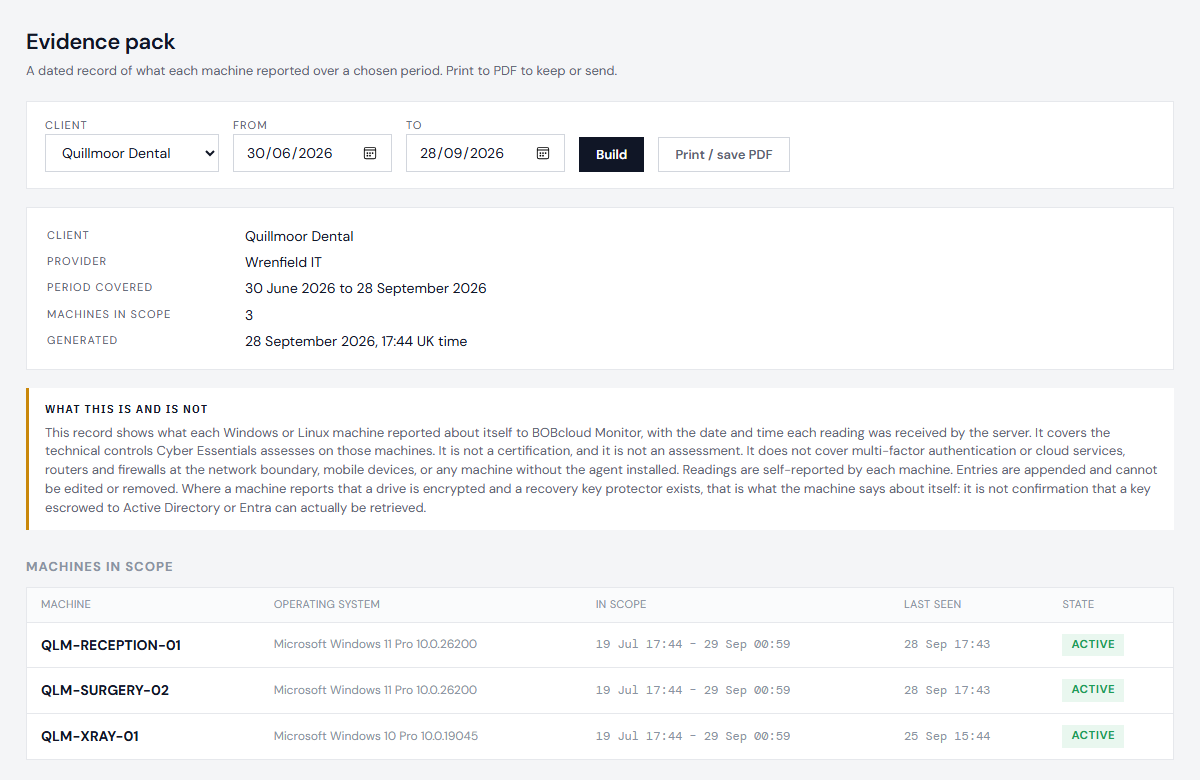Click the What this is and is not heading
The width and height of the screenshot is (1200, 780).
pos(126,410)
